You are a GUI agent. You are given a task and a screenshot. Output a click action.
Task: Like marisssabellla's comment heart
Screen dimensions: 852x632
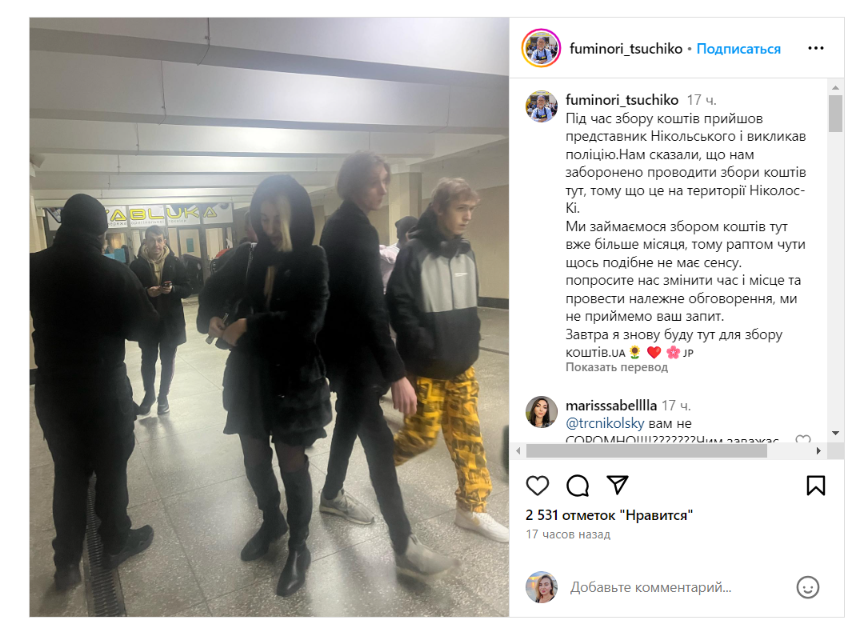[x=803, y=439]
